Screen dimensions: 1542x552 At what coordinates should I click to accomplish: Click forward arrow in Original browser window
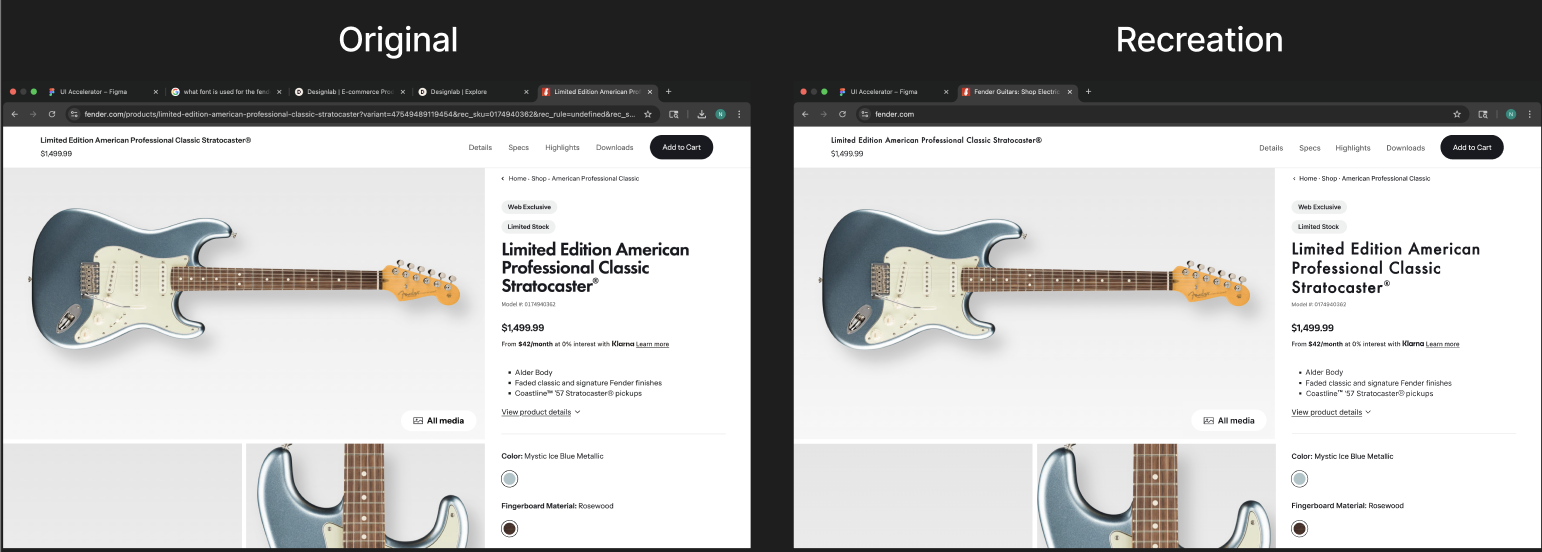pyautogui.click(x=32, y=114)
